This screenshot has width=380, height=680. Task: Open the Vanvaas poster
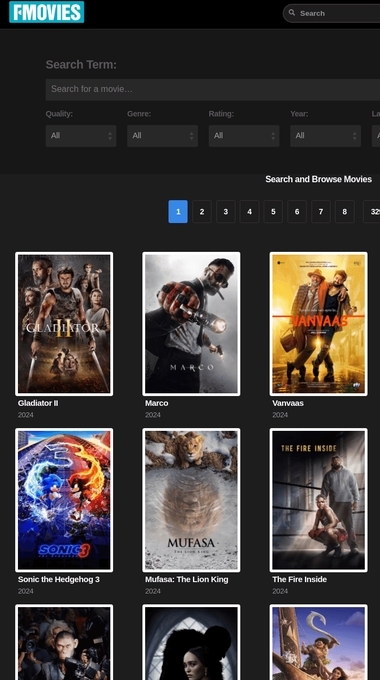point(318,324)
